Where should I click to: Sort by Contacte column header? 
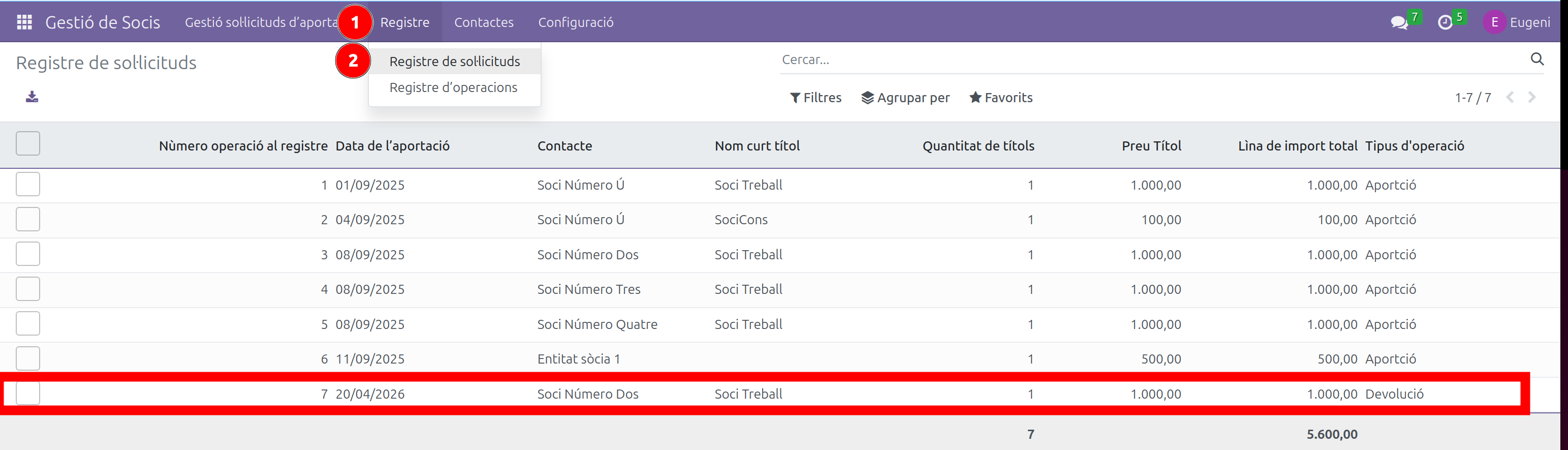[x=565, y=146]
